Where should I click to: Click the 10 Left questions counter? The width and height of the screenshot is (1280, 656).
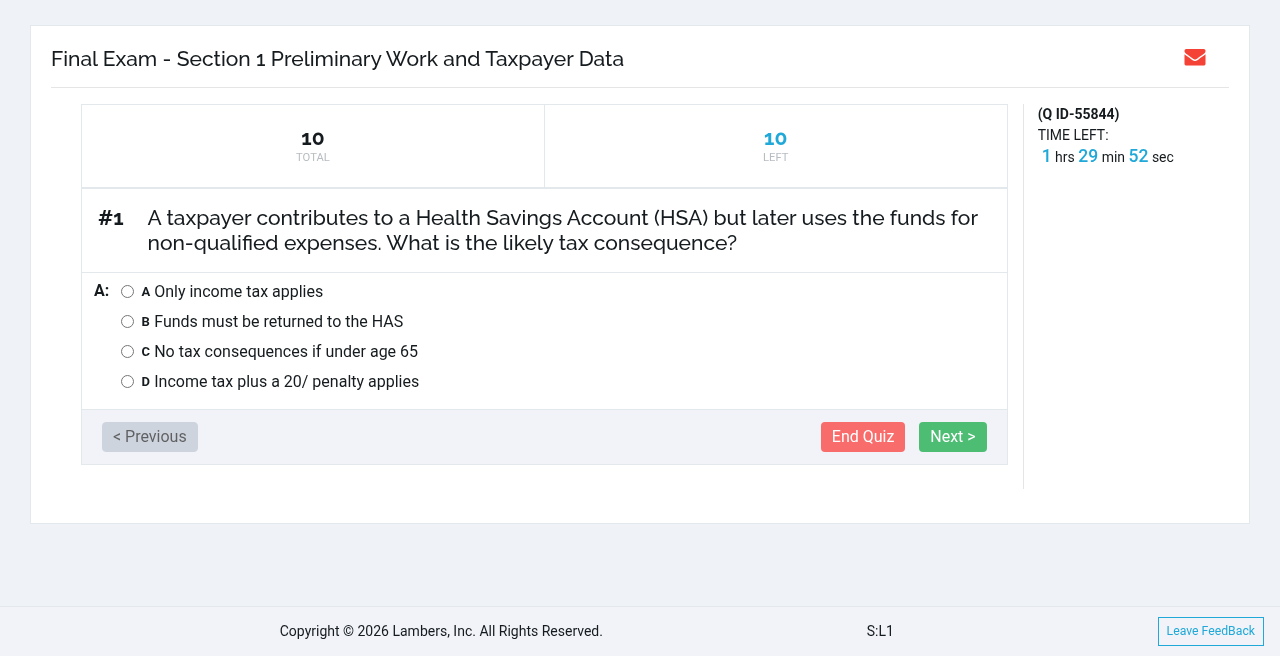[x=776, y=146]
